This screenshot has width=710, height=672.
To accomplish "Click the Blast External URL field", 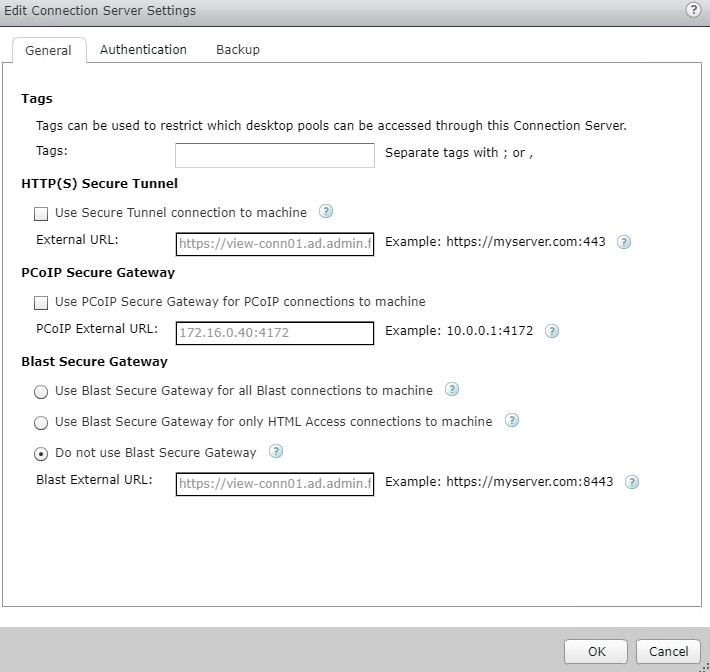I will point(274,484).
